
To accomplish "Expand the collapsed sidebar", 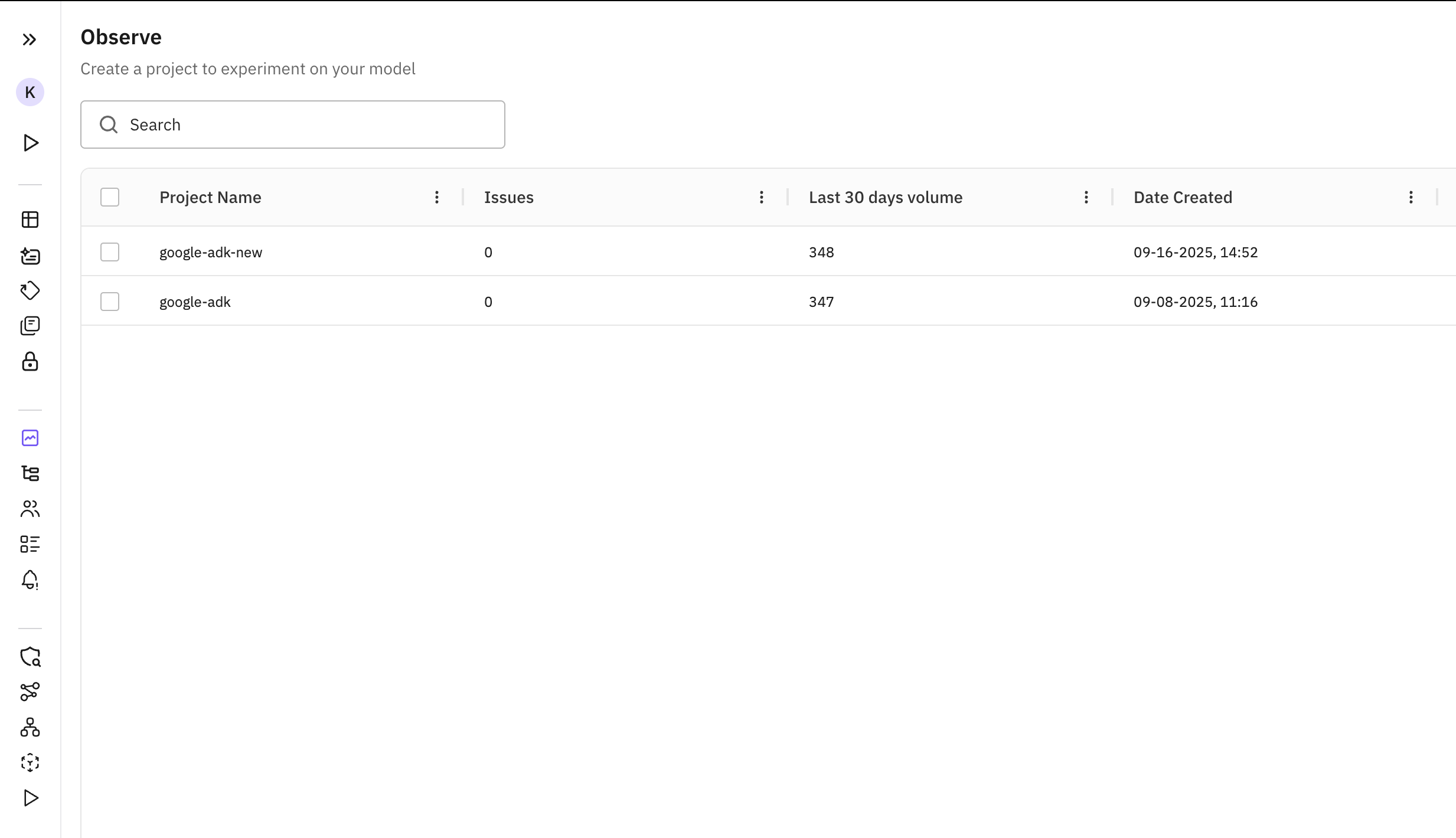I will 30,40.
